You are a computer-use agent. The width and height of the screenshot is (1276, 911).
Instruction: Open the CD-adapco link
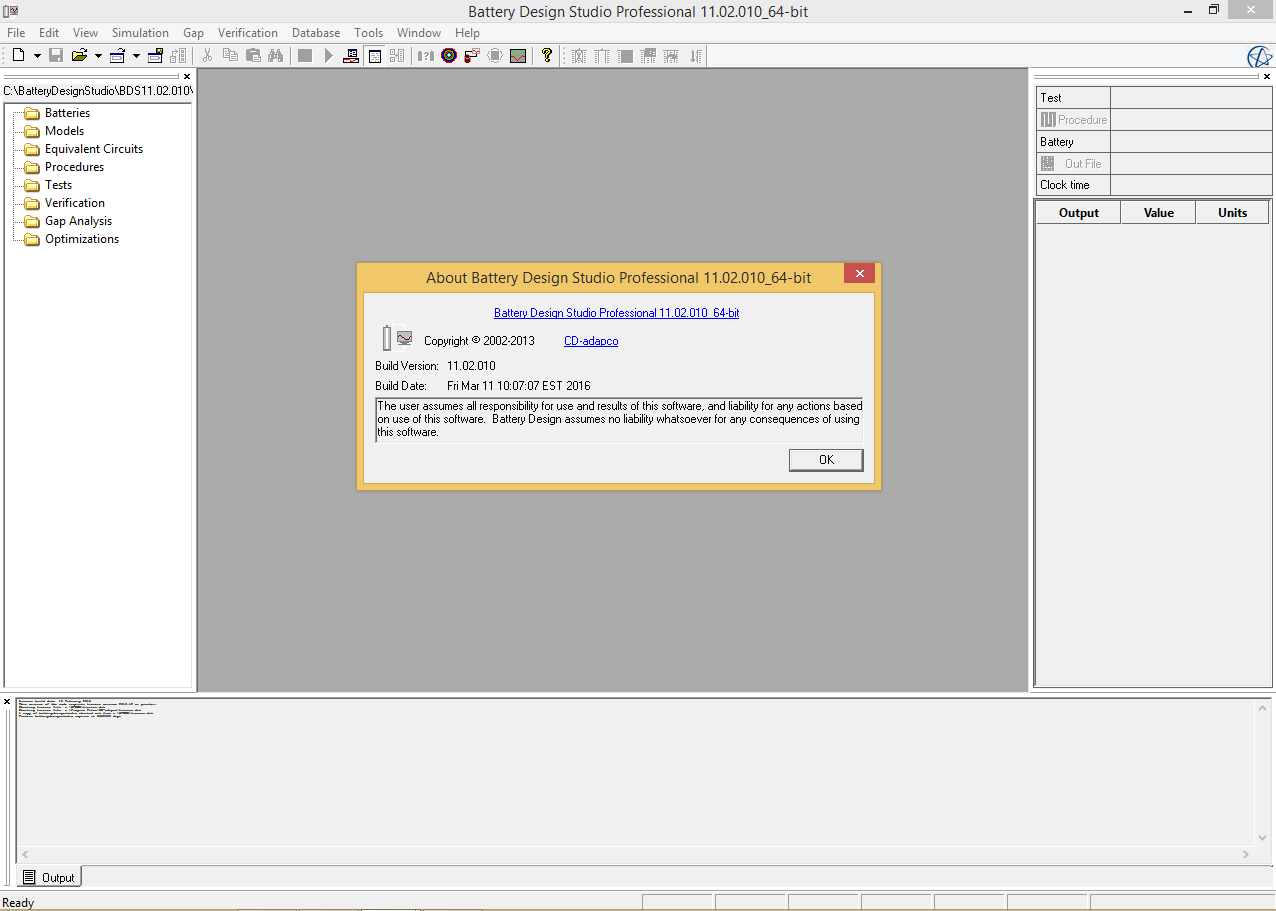coord(591,341)
